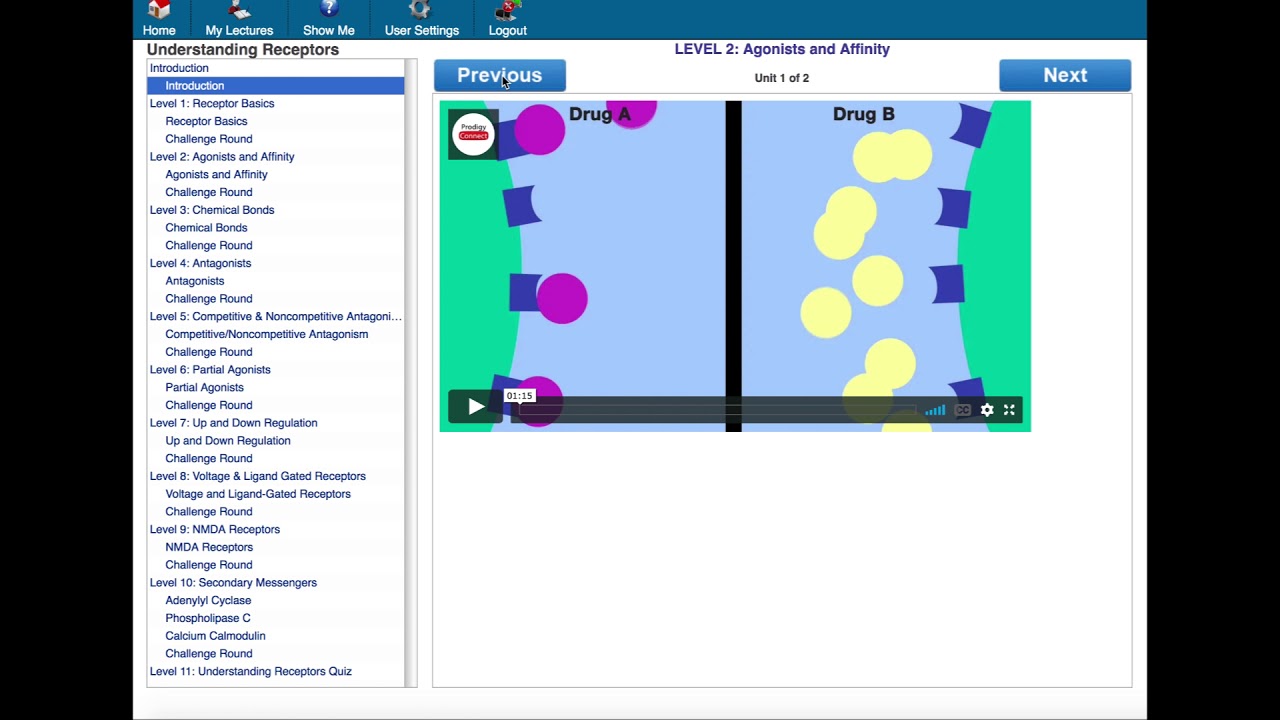This screenshot has height=720, width=1280.
Task: Adjust the video volume bars
Action: 935,410
